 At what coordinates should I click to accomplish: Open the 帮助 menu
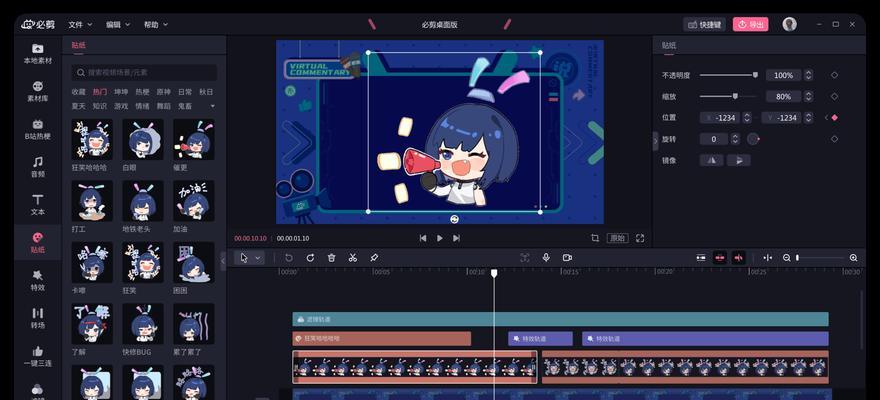coord(155,25)
